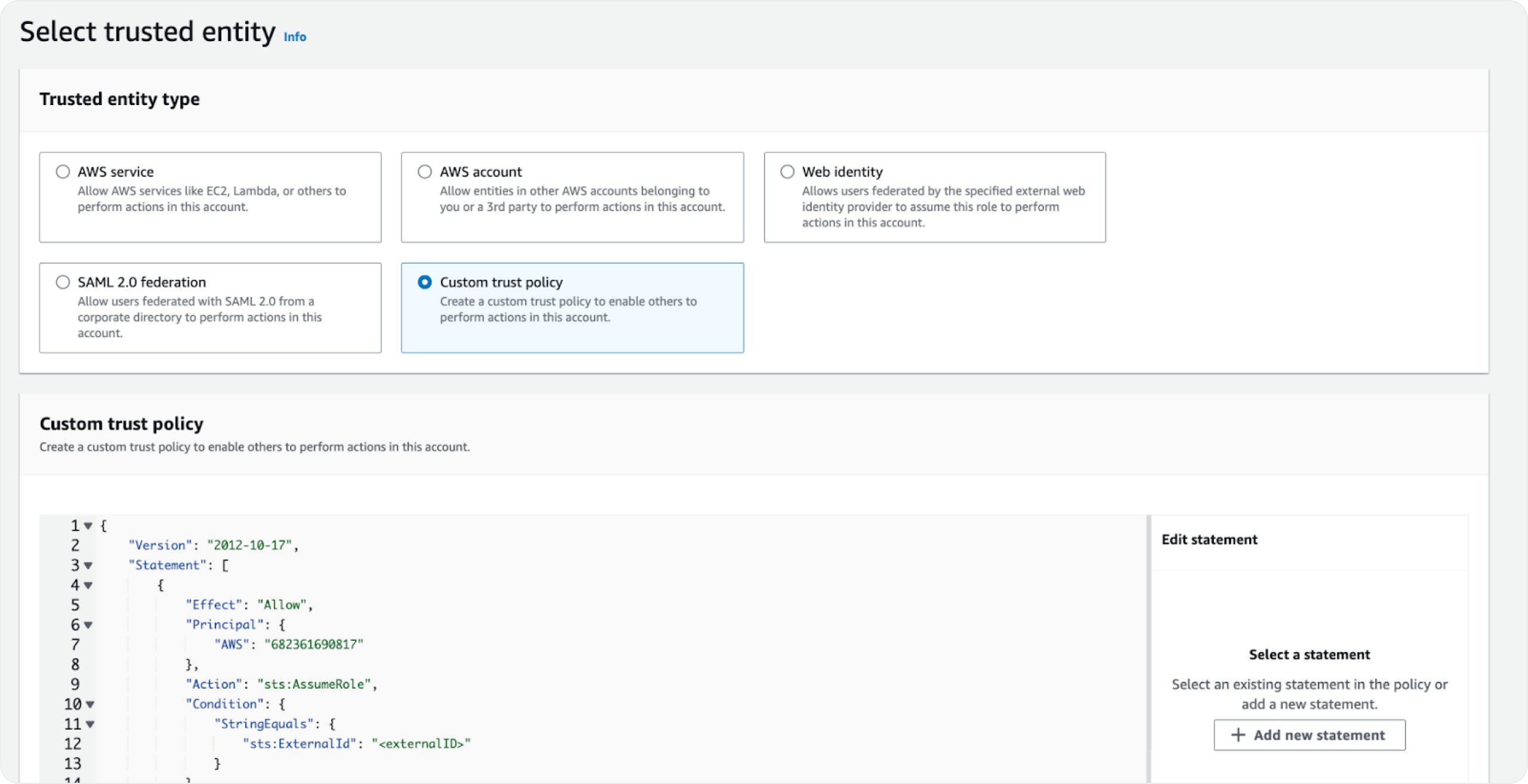Click line number 7 in the gutter
Screen dimensions: 1528x784
[75, 644]
